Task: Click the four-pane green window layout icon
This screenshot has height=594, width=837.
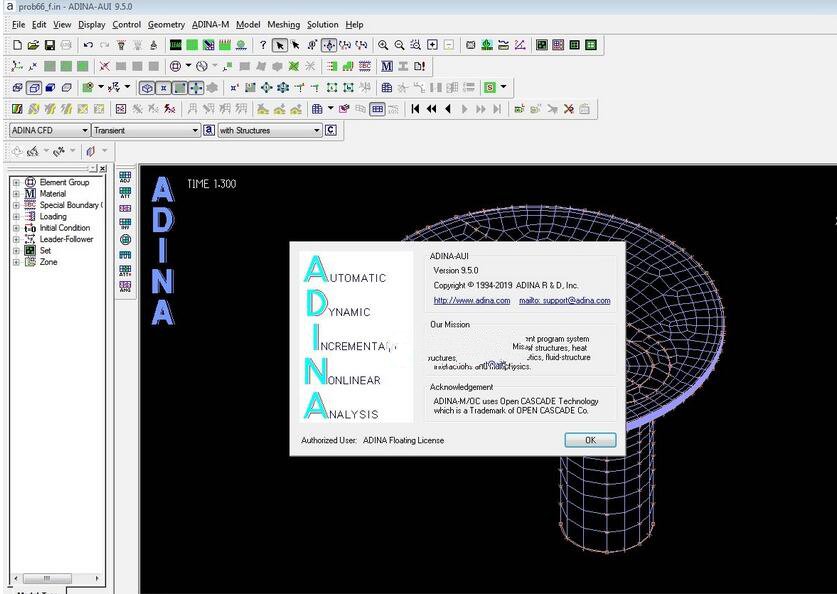Action: [x=591, y=45]
